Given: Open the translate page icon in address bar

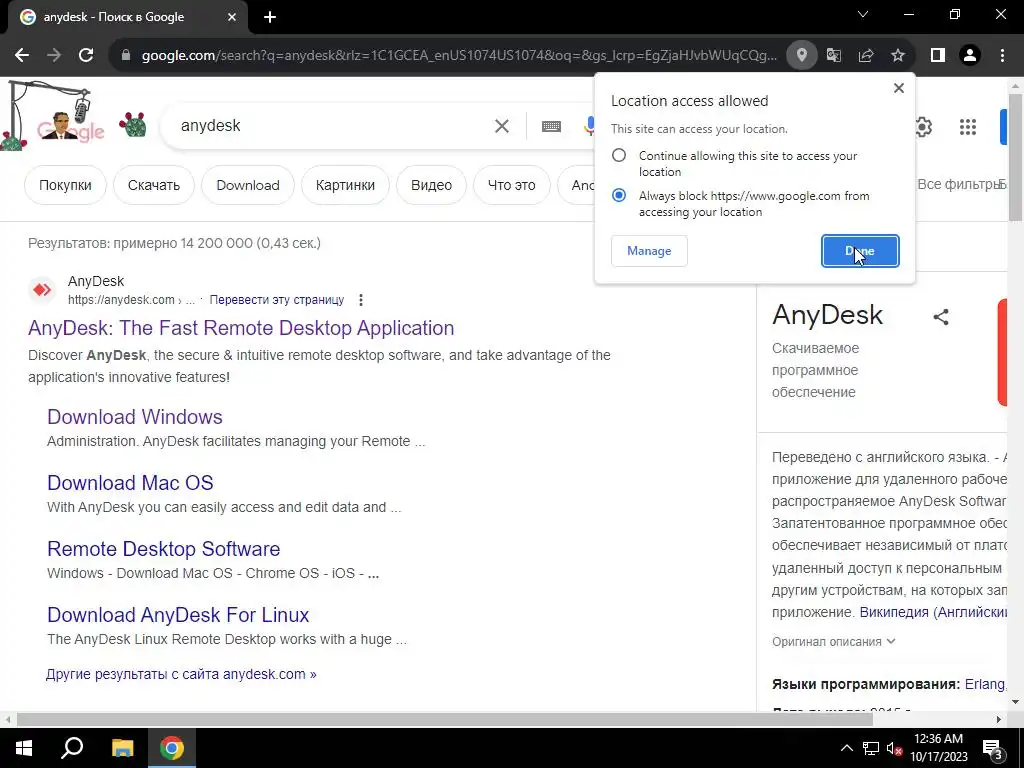Looking at the screenshot, I should pos(834,56).
